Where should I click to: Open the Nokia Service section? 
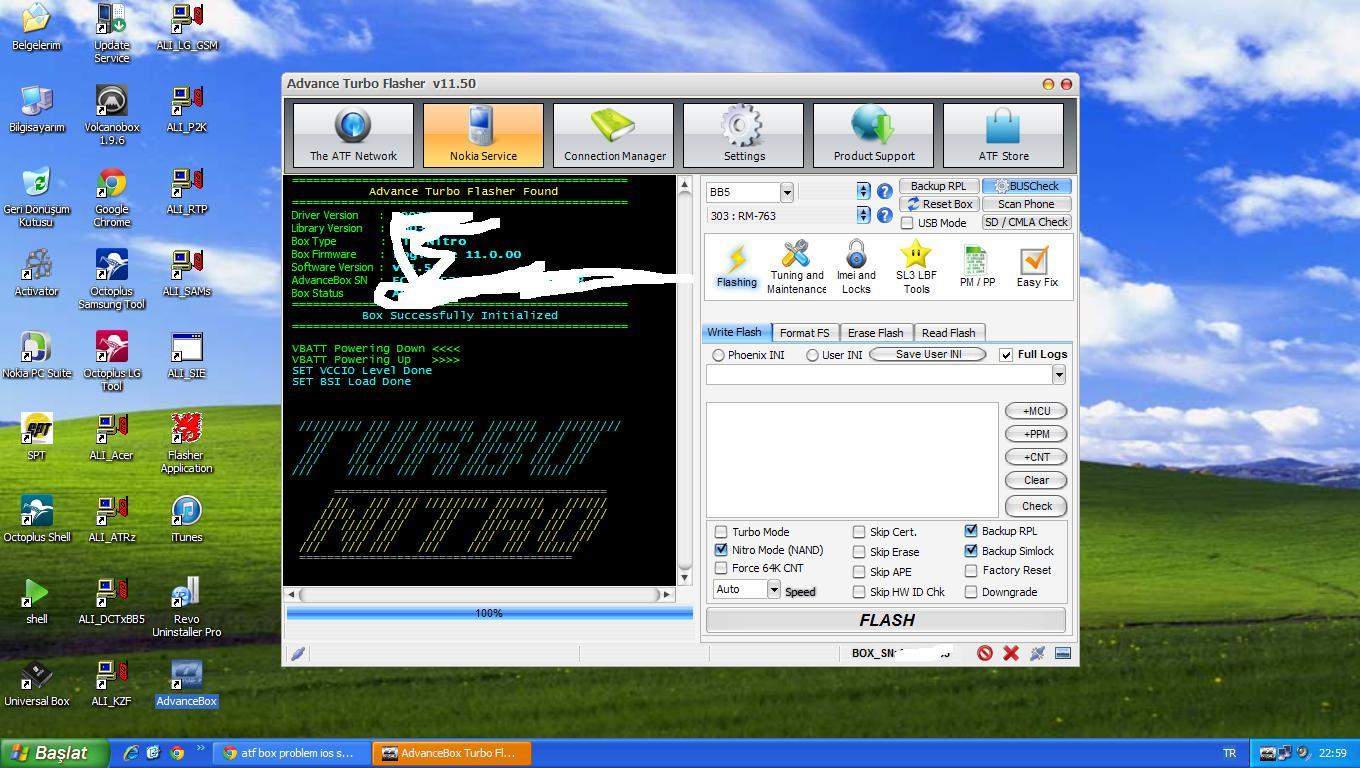click(x=483, y=135)
